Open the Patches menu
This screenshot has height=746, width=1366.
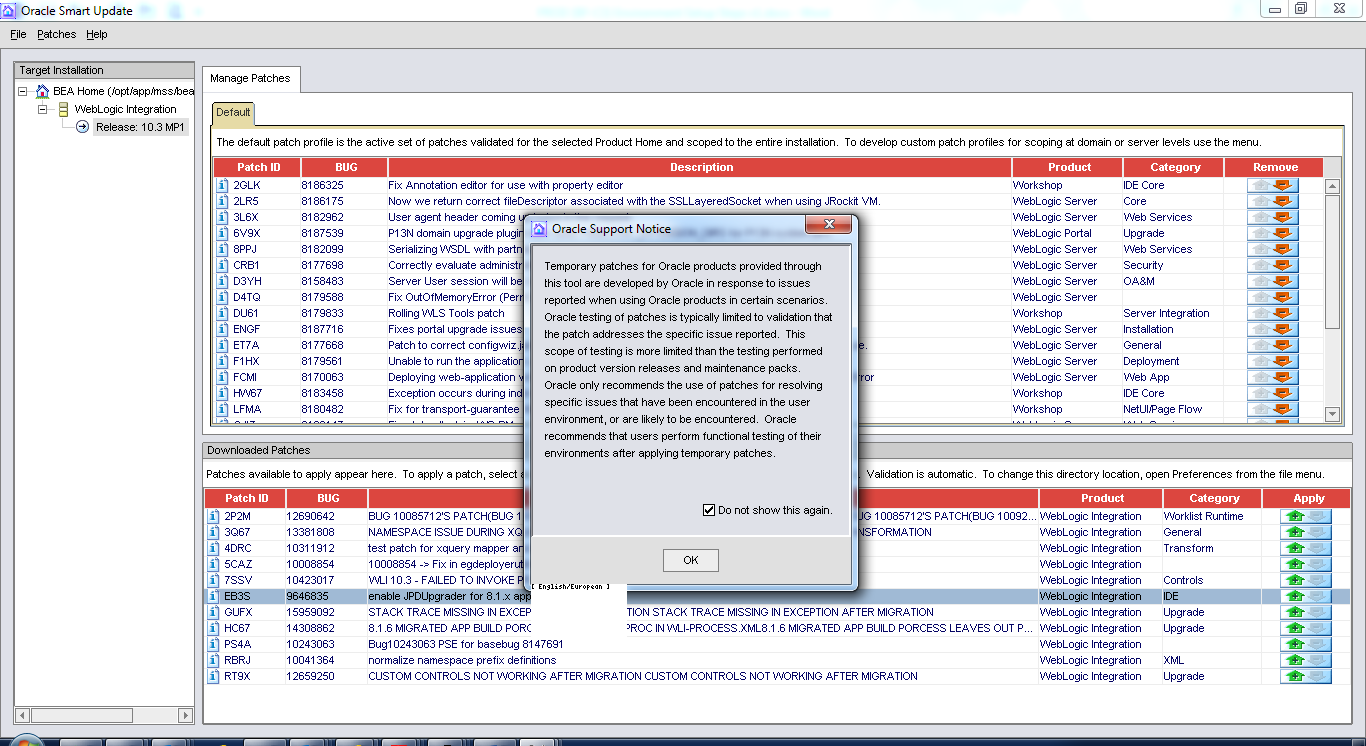pos(56,33)
